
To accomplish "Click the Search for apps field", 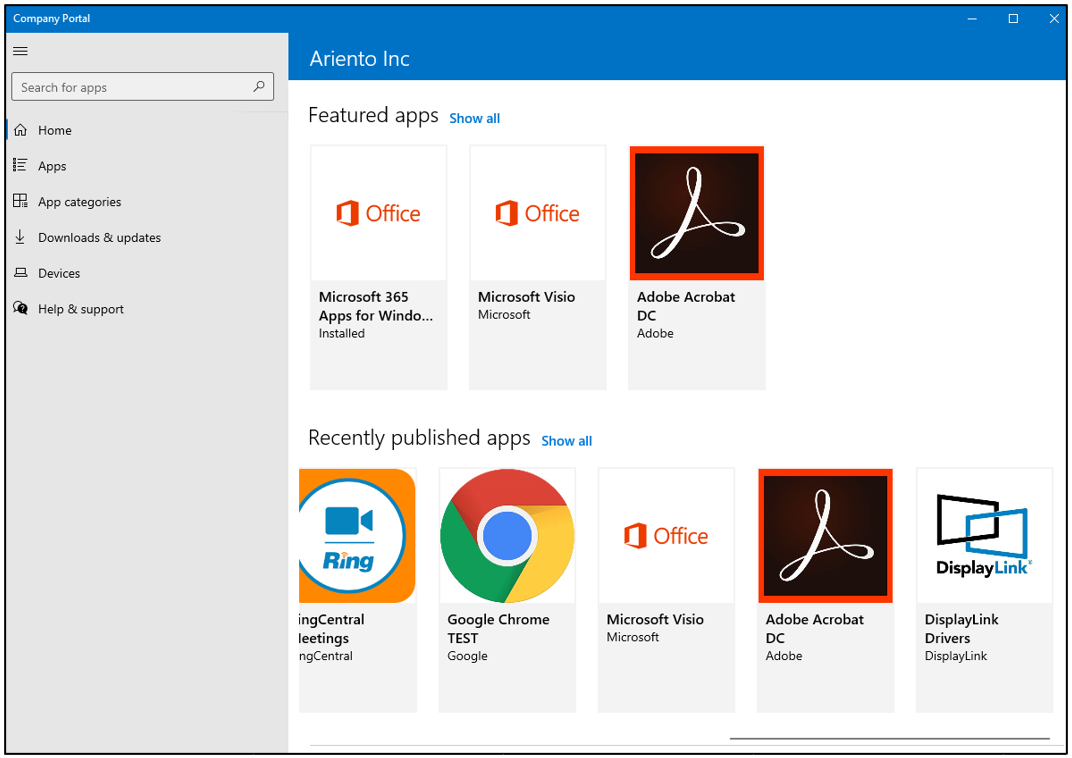I will (x=130, y=87).
